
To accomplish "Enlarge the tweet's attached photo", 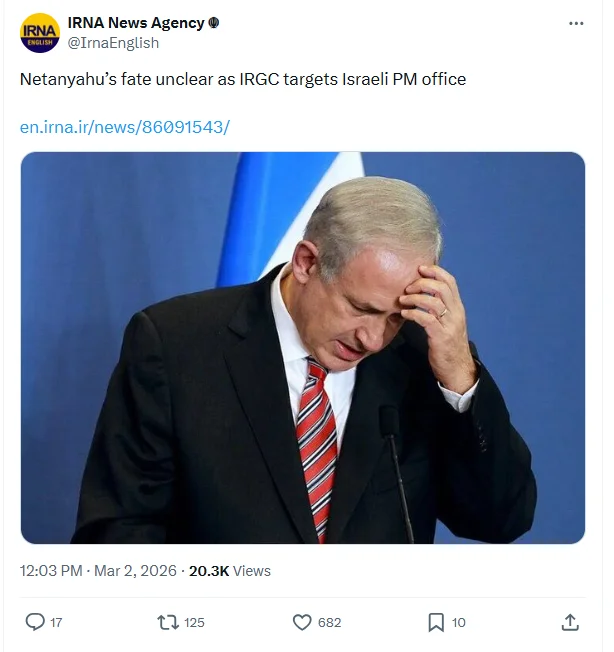I will (303, 347).
